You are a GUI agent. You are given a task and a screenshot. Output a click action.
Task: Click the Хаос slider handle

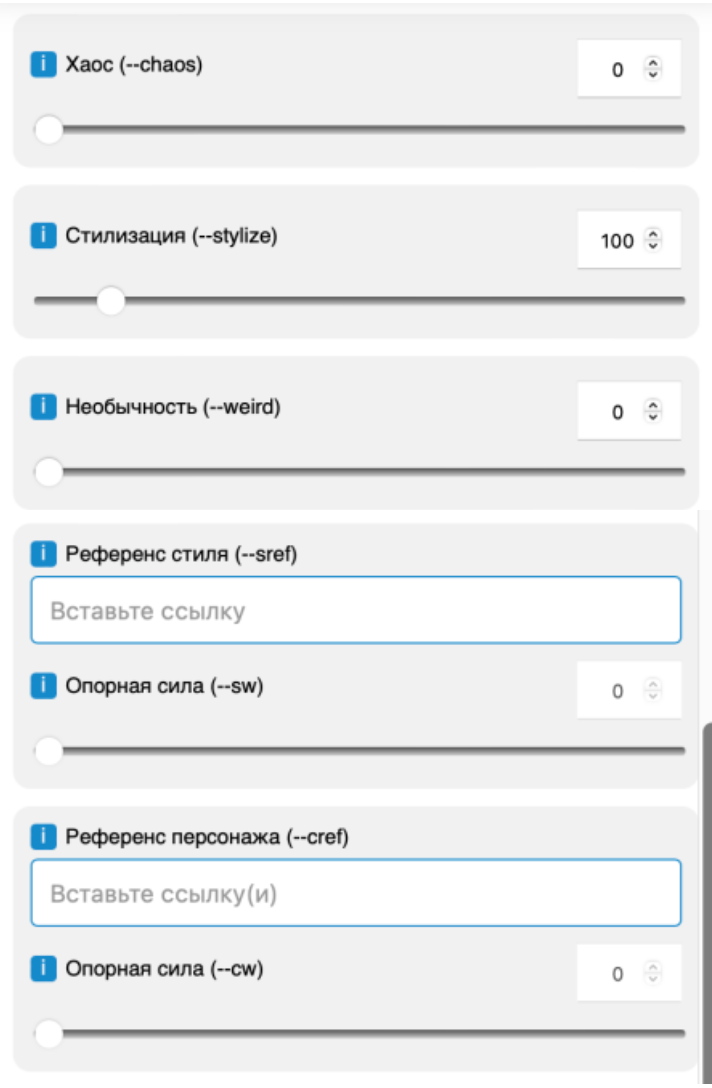pyautogui.click(x=48, y=130)
